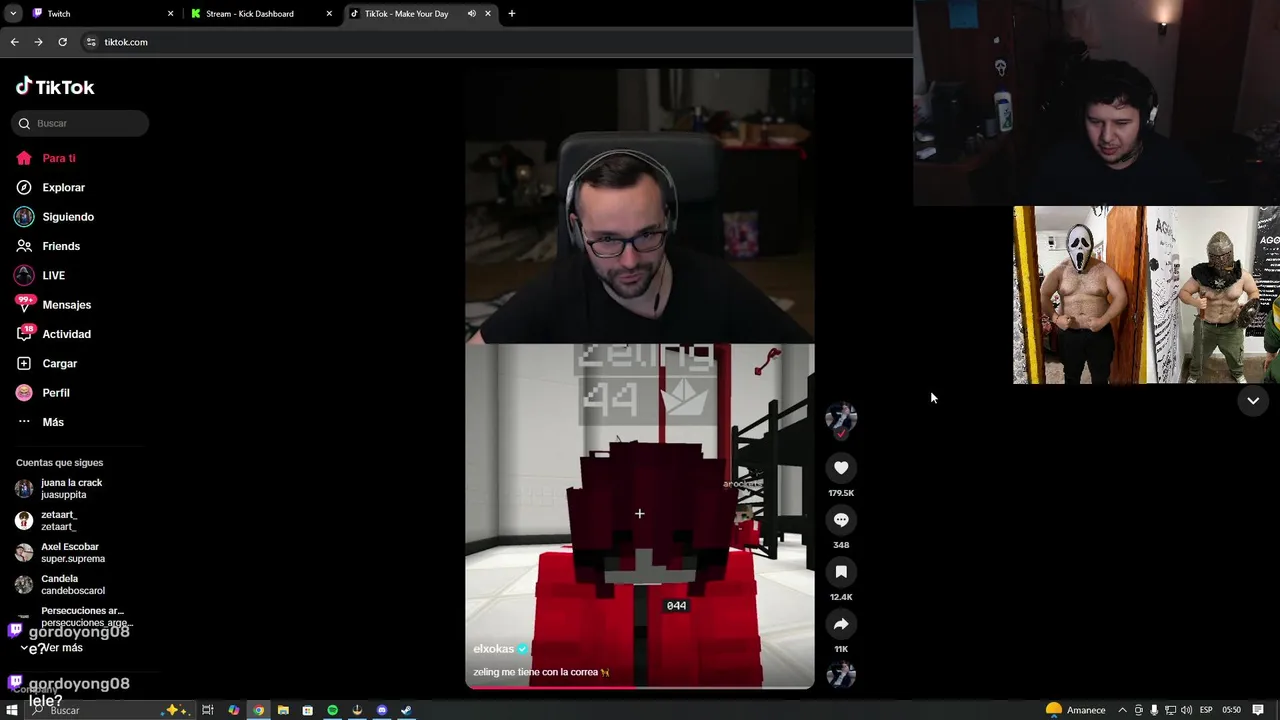This screenshot has width=1280, height=720.
Task: Show hidden system tray icons
Action: 1122,710
